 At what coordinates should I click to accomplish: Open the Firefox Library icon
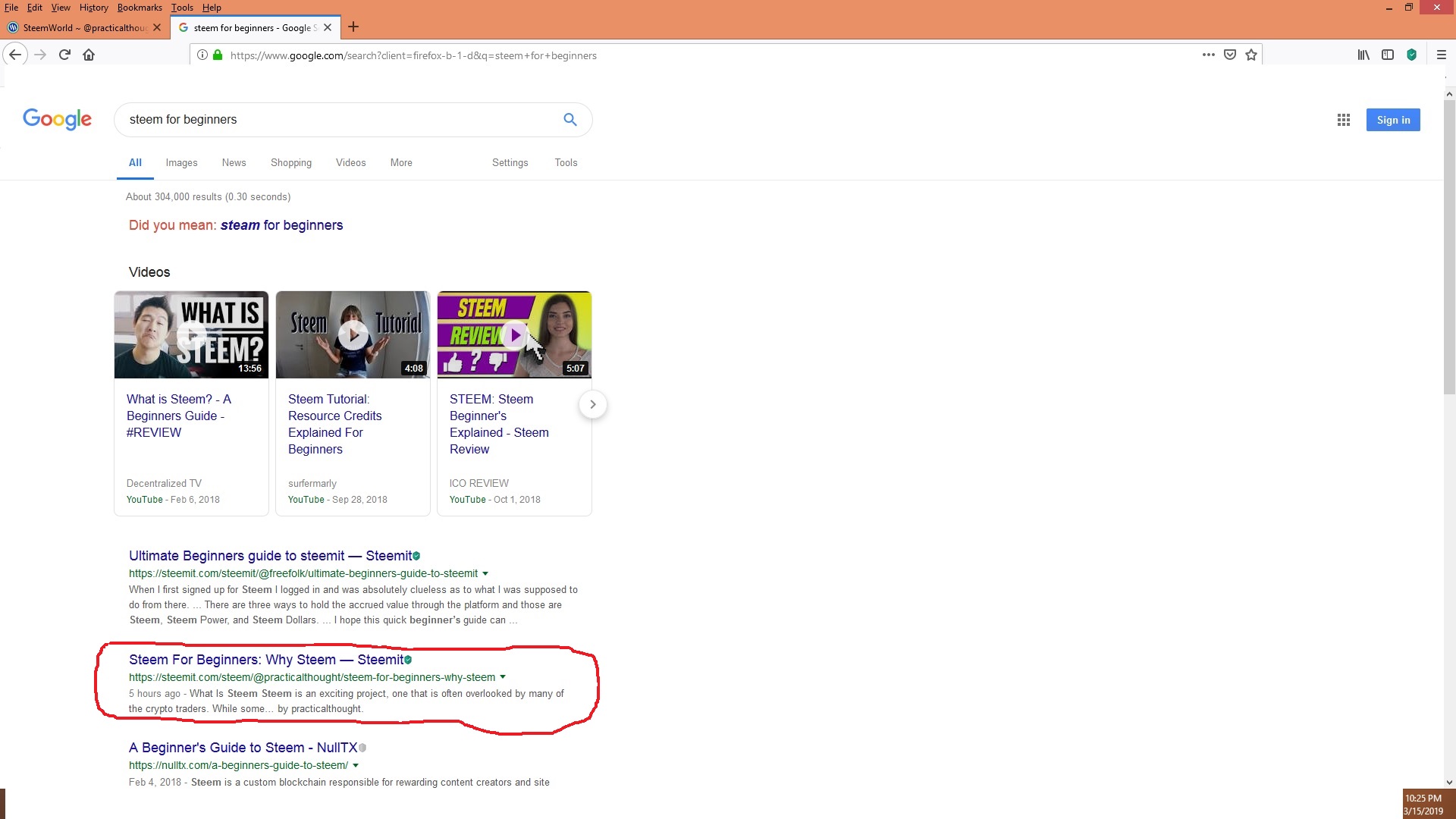pyautogui.click(x=1363, y=55)
